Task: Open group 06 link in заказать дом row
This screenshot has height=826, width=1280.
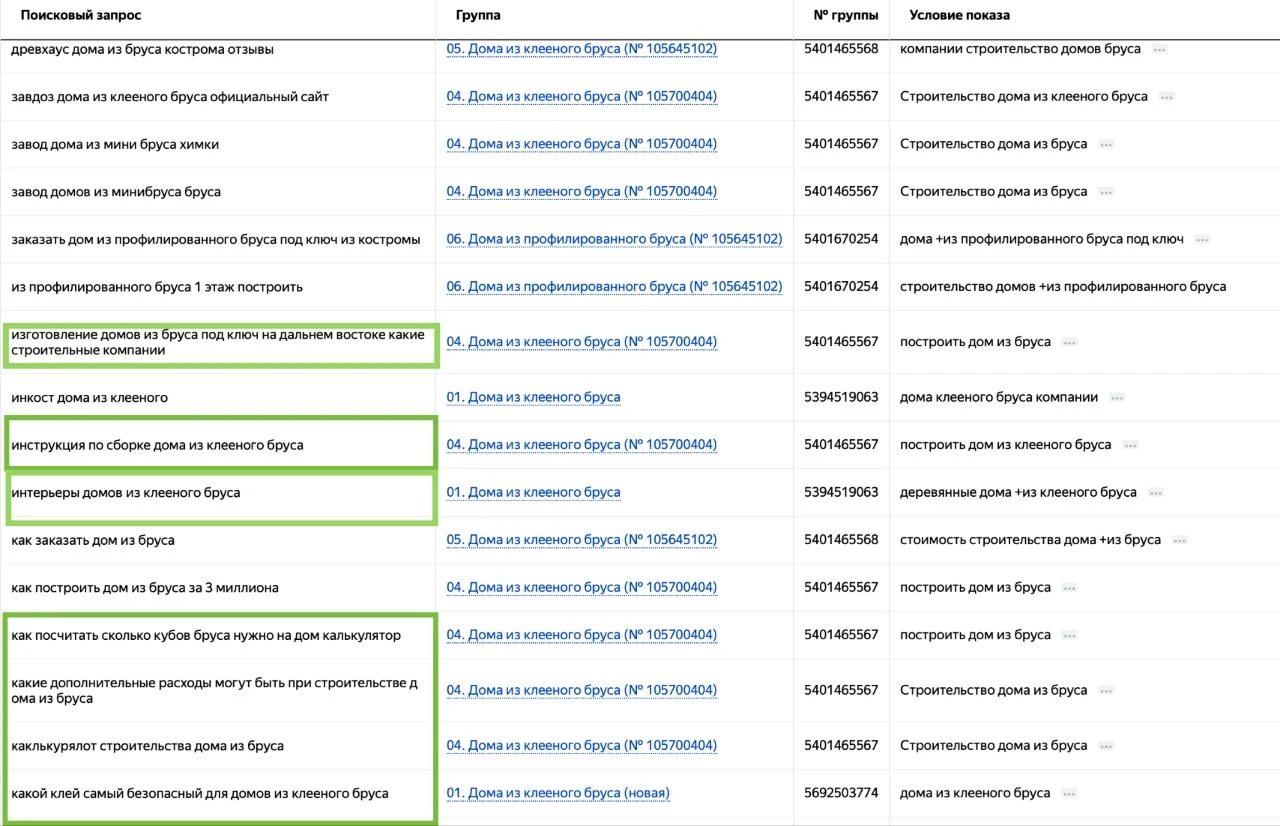Action: [614, 239]
